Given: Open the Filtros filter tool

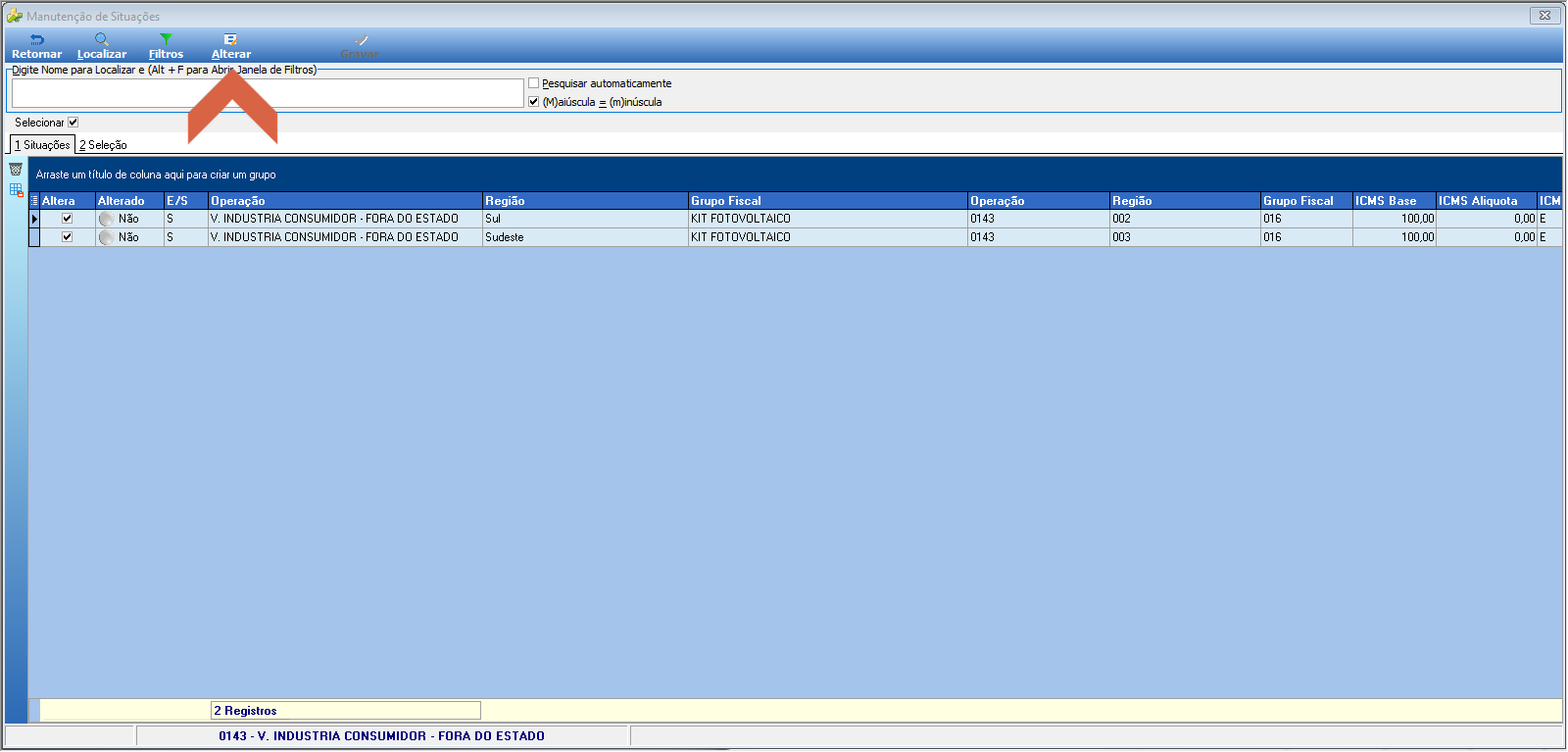Looking at the screenshot, I should (166, 46).
